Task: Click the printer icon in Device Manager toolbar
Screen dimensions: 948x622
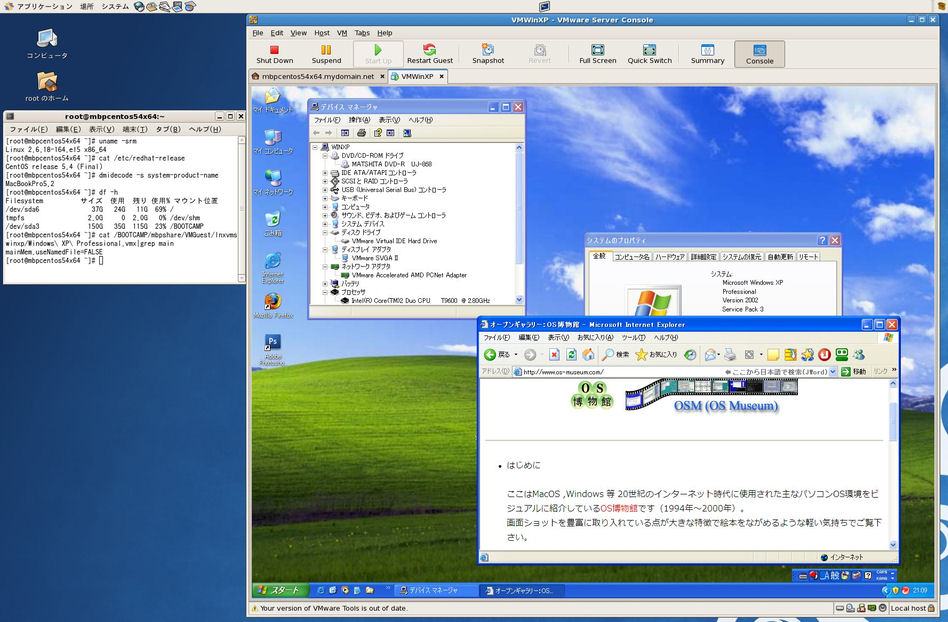Action: coord(361,133)
